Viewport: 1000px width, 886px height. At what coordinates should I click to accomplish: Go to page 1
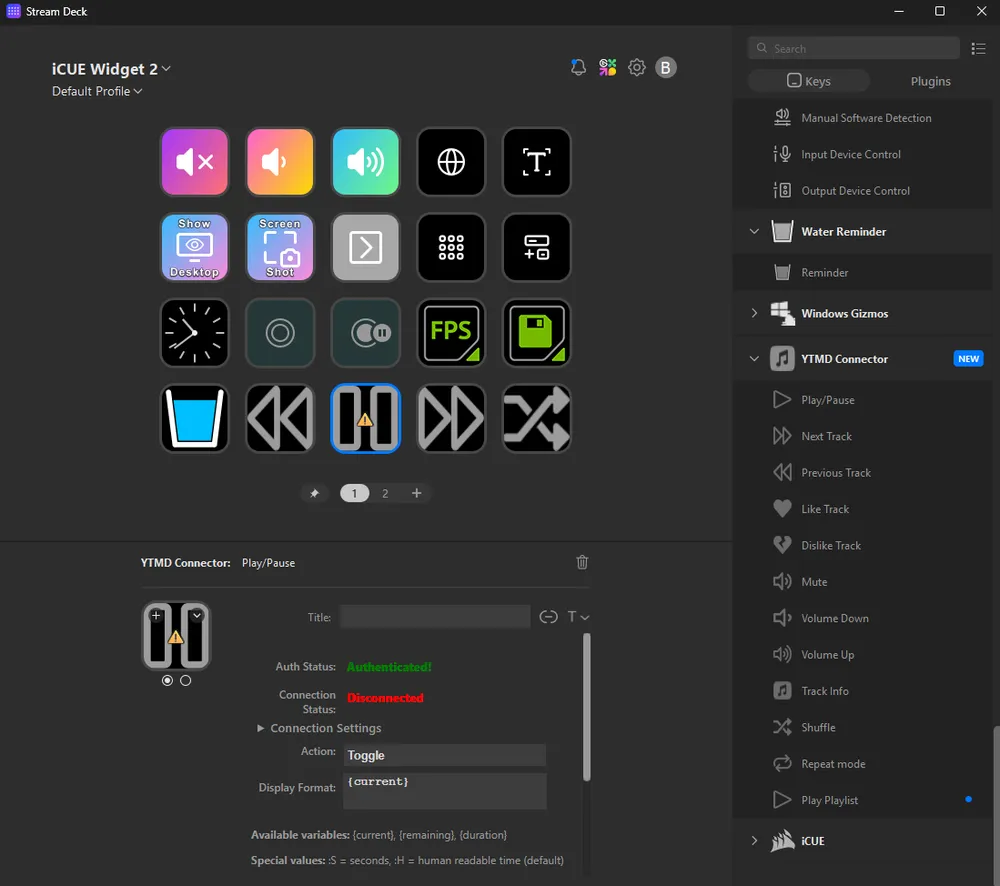point(355,493)
